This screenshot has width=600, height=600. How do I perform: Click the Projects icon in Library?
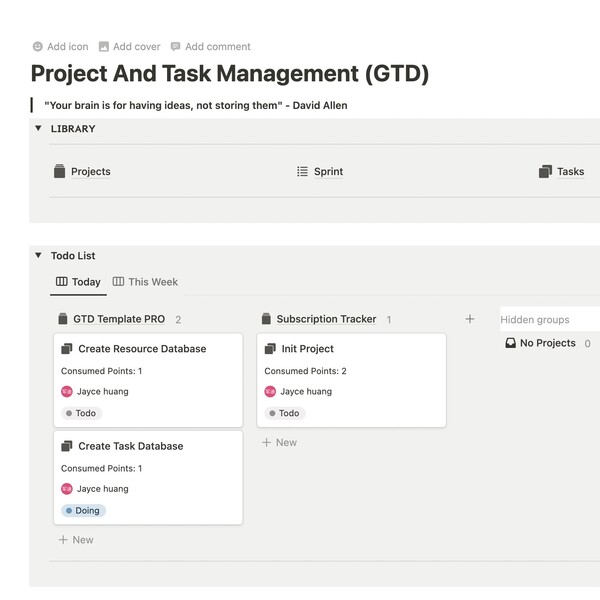click(59, 172)
